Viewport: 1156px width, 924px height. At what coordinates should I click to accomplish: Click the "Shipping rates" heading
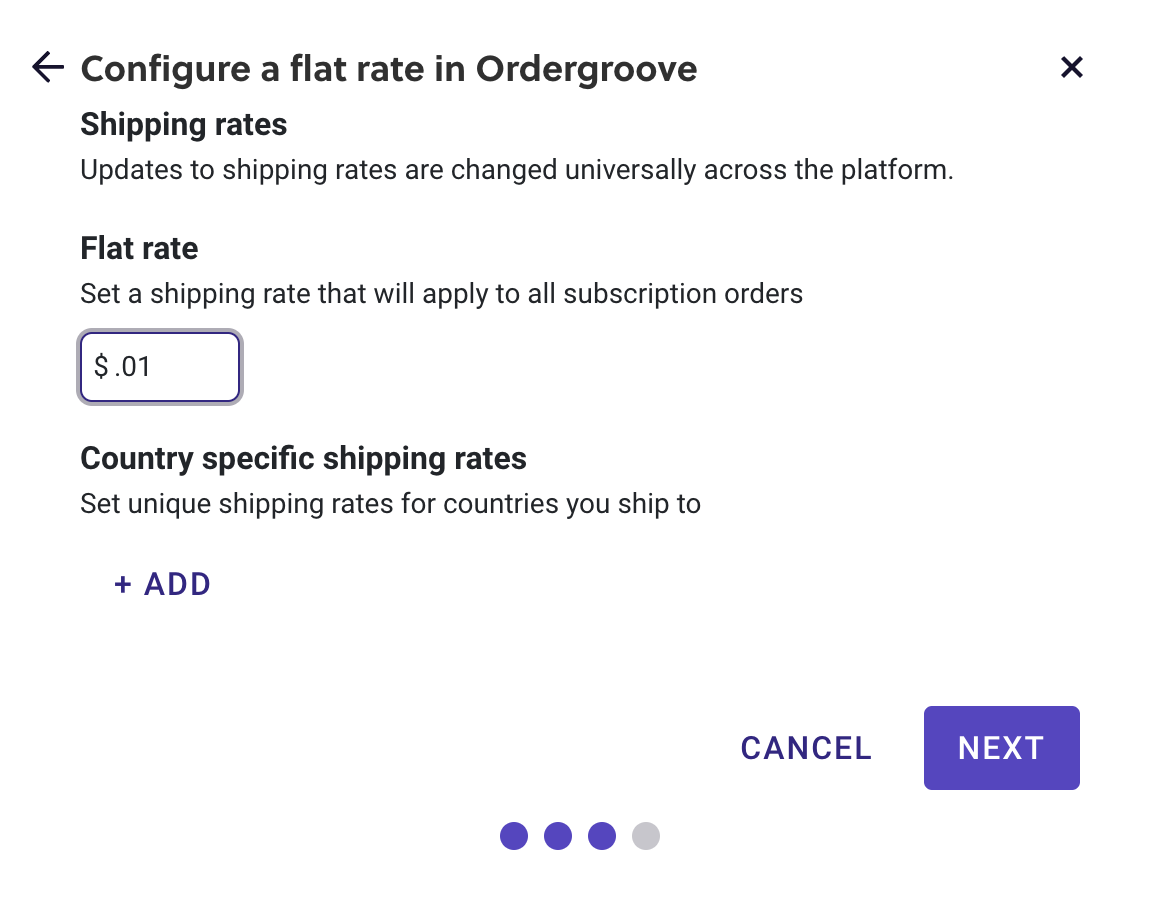click(184, 125)
